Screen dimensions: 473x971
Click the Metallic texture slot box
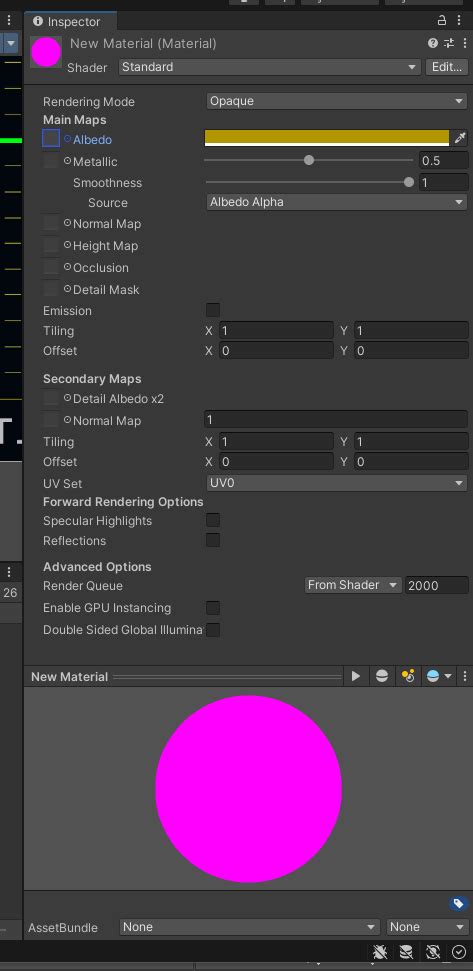(51, 161)
